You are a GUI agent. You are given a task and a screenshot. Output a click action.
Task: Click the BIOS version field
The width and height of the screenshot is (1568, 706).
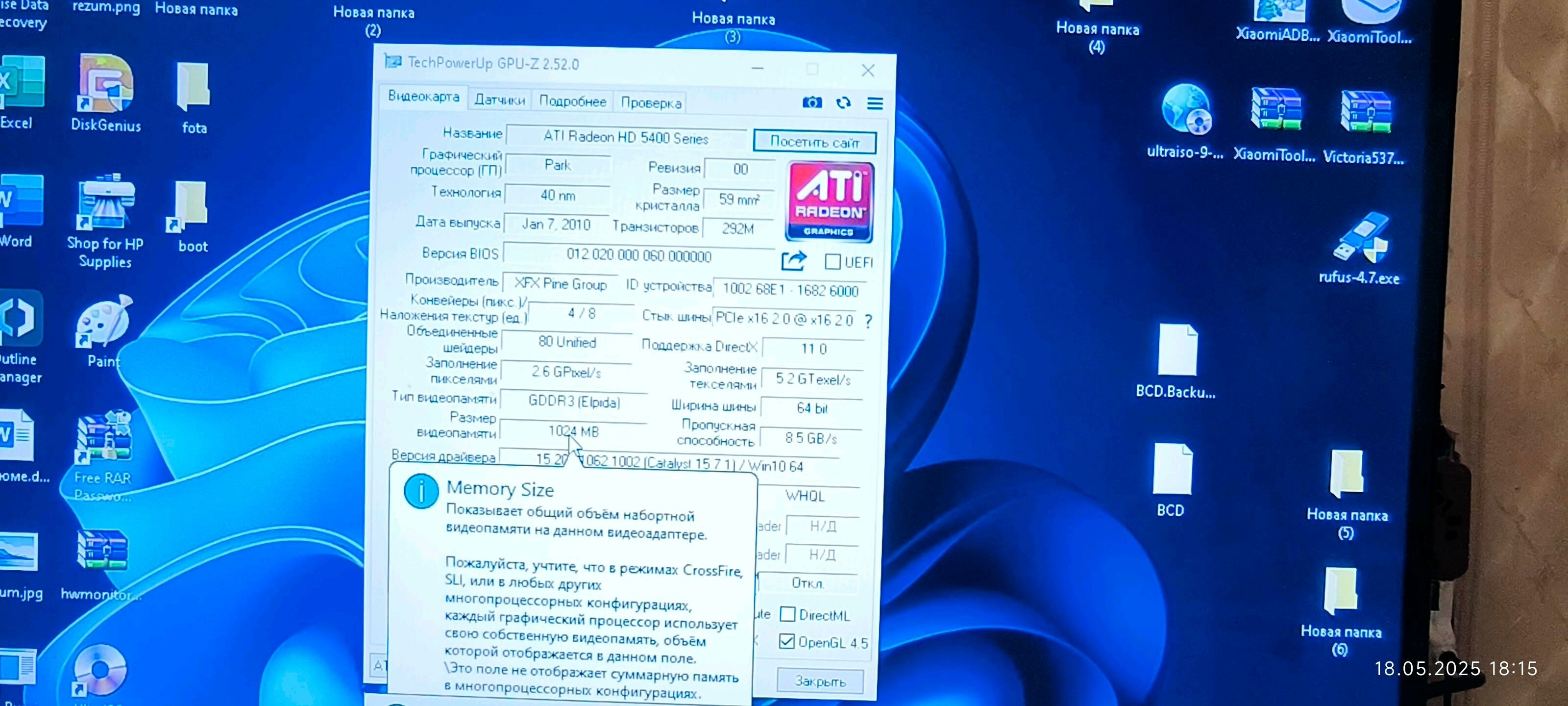[x=638, y=255]
